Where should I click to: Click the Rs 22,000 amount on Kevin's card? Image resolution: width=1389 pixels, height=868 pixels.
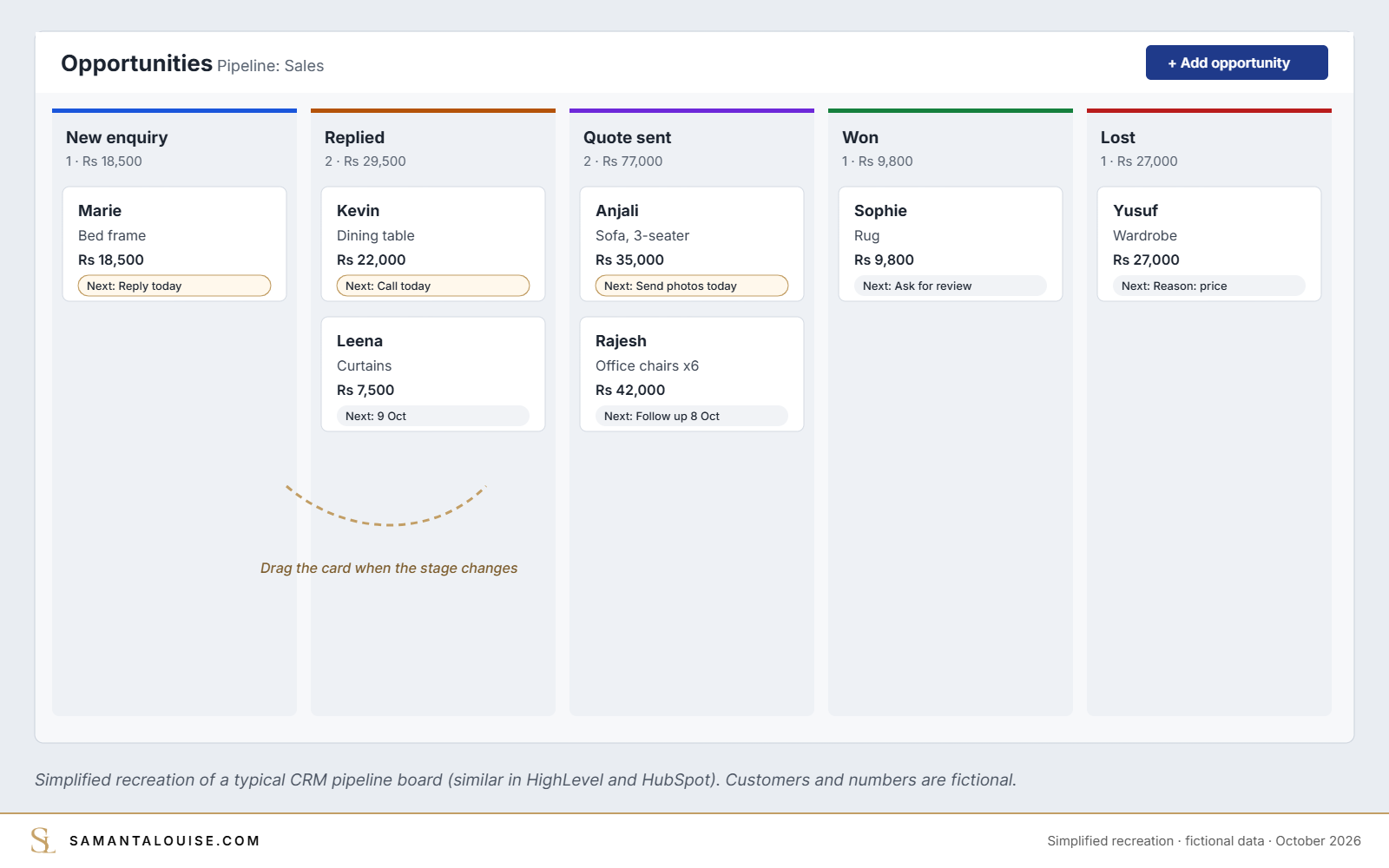372,260
